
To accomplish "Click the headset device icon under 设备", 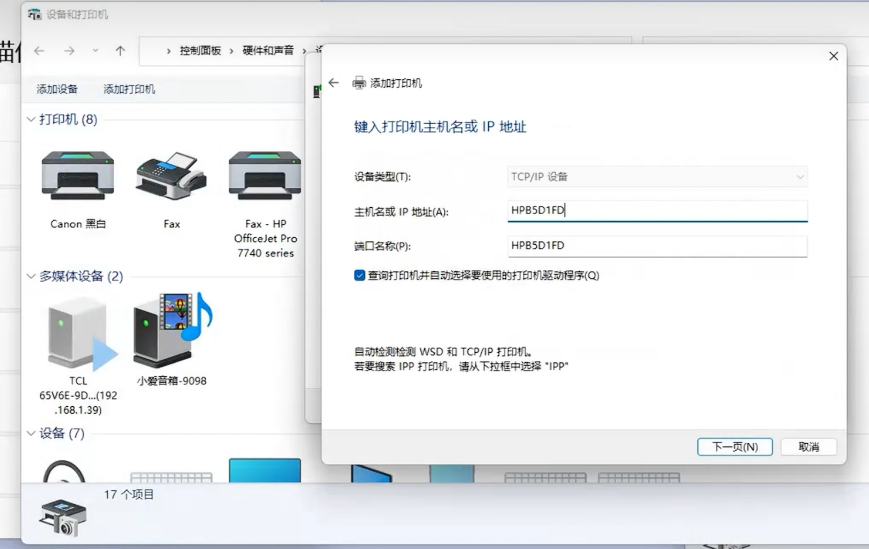I will tap(64, 471).
